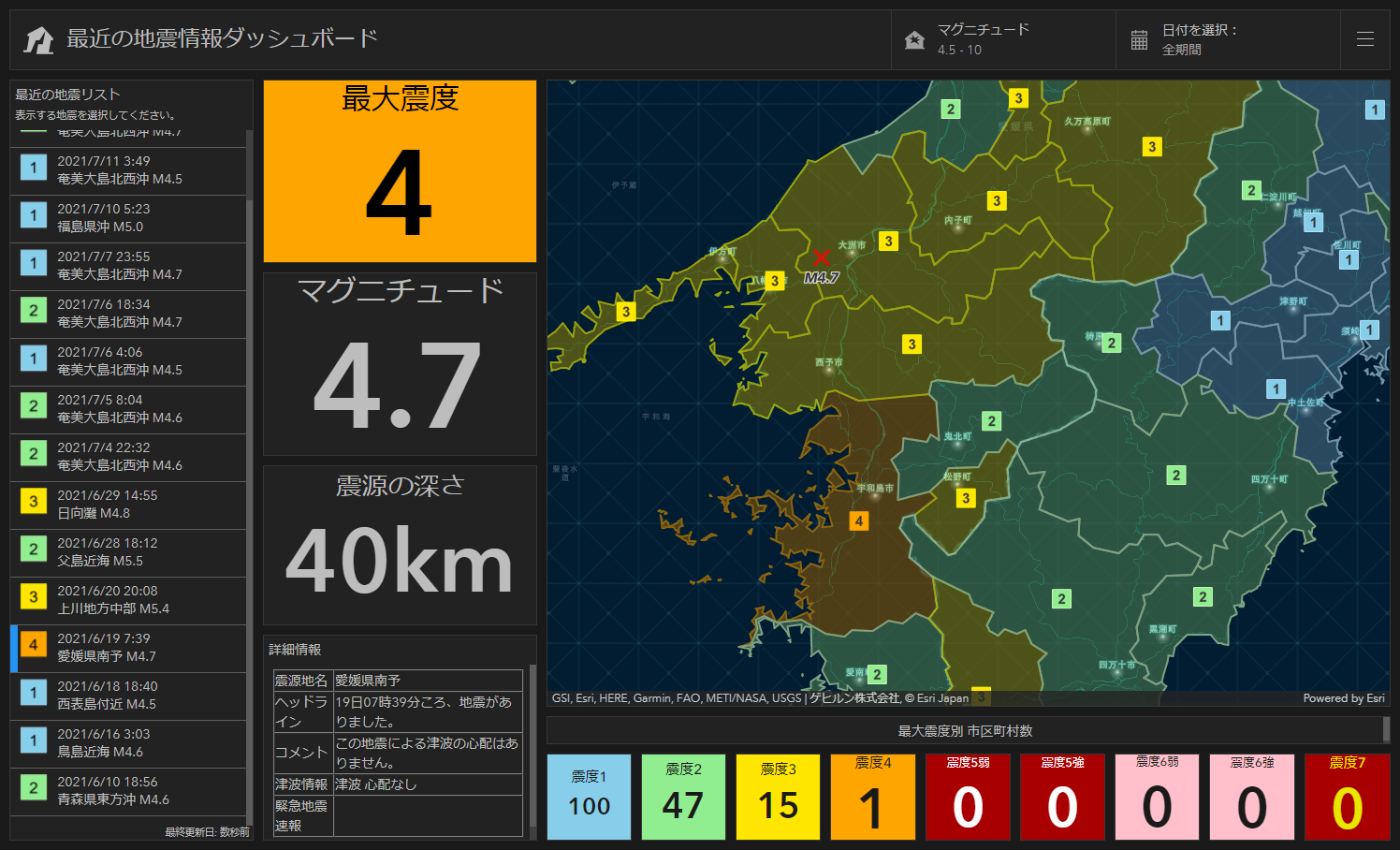Click the Powered by Esri link
Viewport: 1400px width, 850px height.
click(x=1343, y=698)
